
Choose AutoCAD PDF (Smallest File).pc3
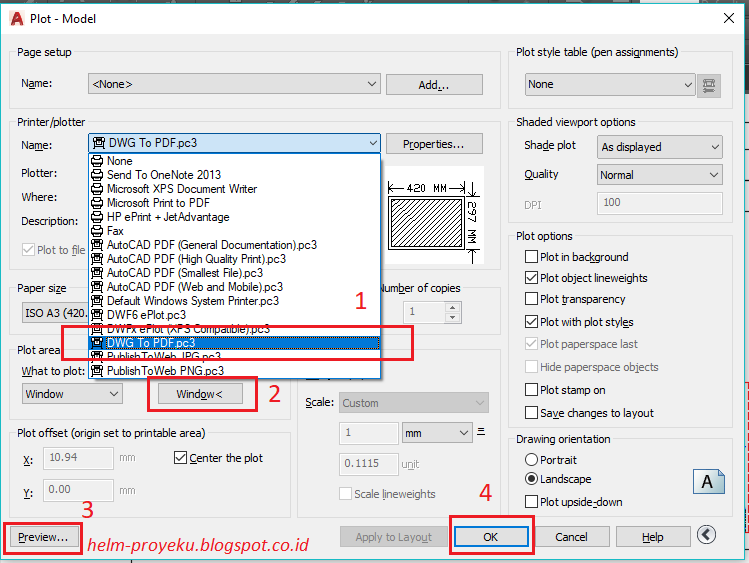coord(234,273)
